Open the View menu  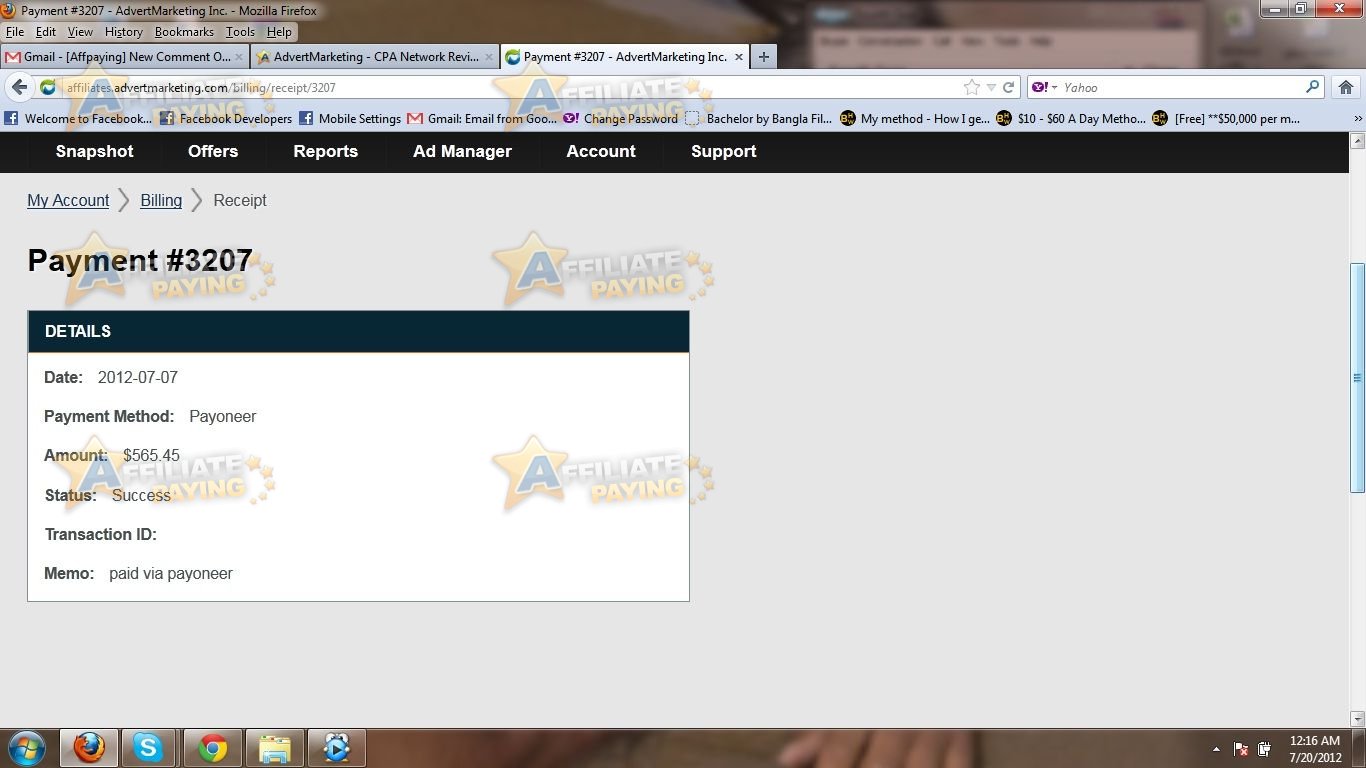point(80,32)
